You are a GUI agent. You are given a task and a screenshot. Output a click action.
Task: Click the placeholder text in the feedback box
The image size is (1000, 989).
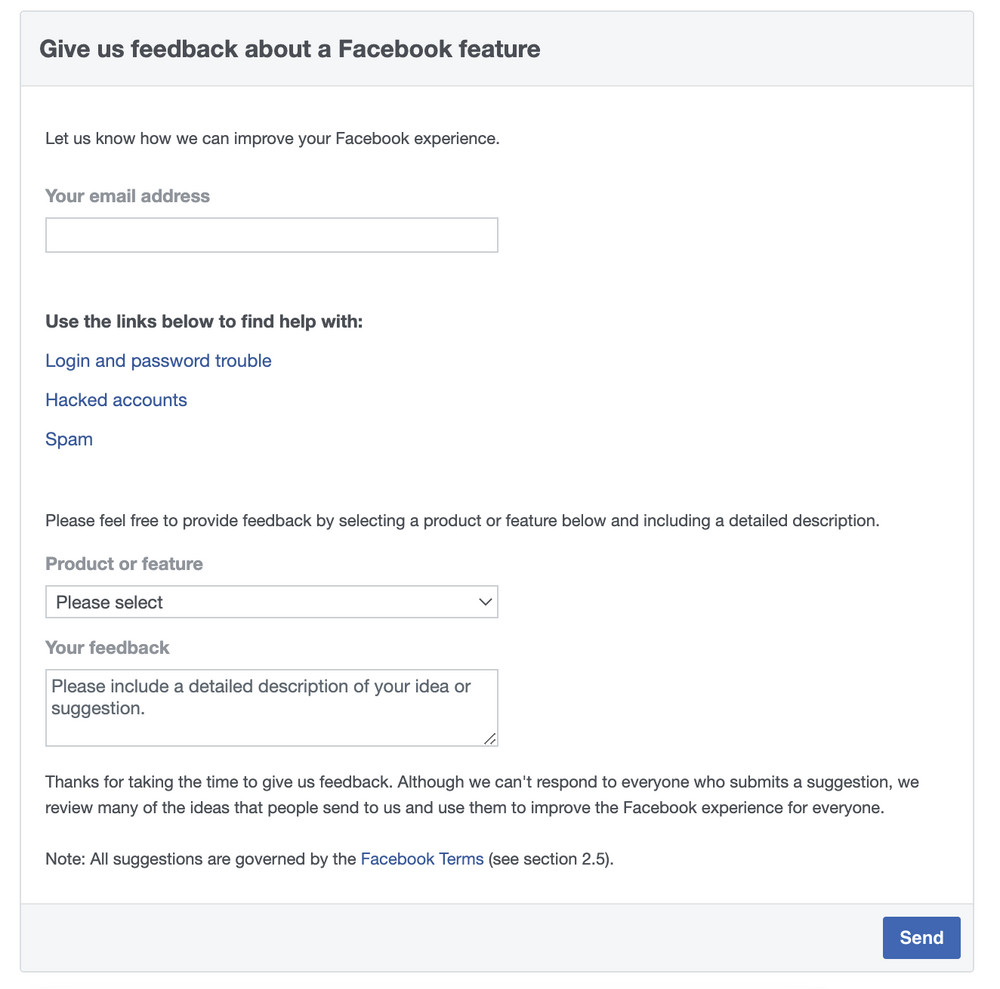[266, 697]
